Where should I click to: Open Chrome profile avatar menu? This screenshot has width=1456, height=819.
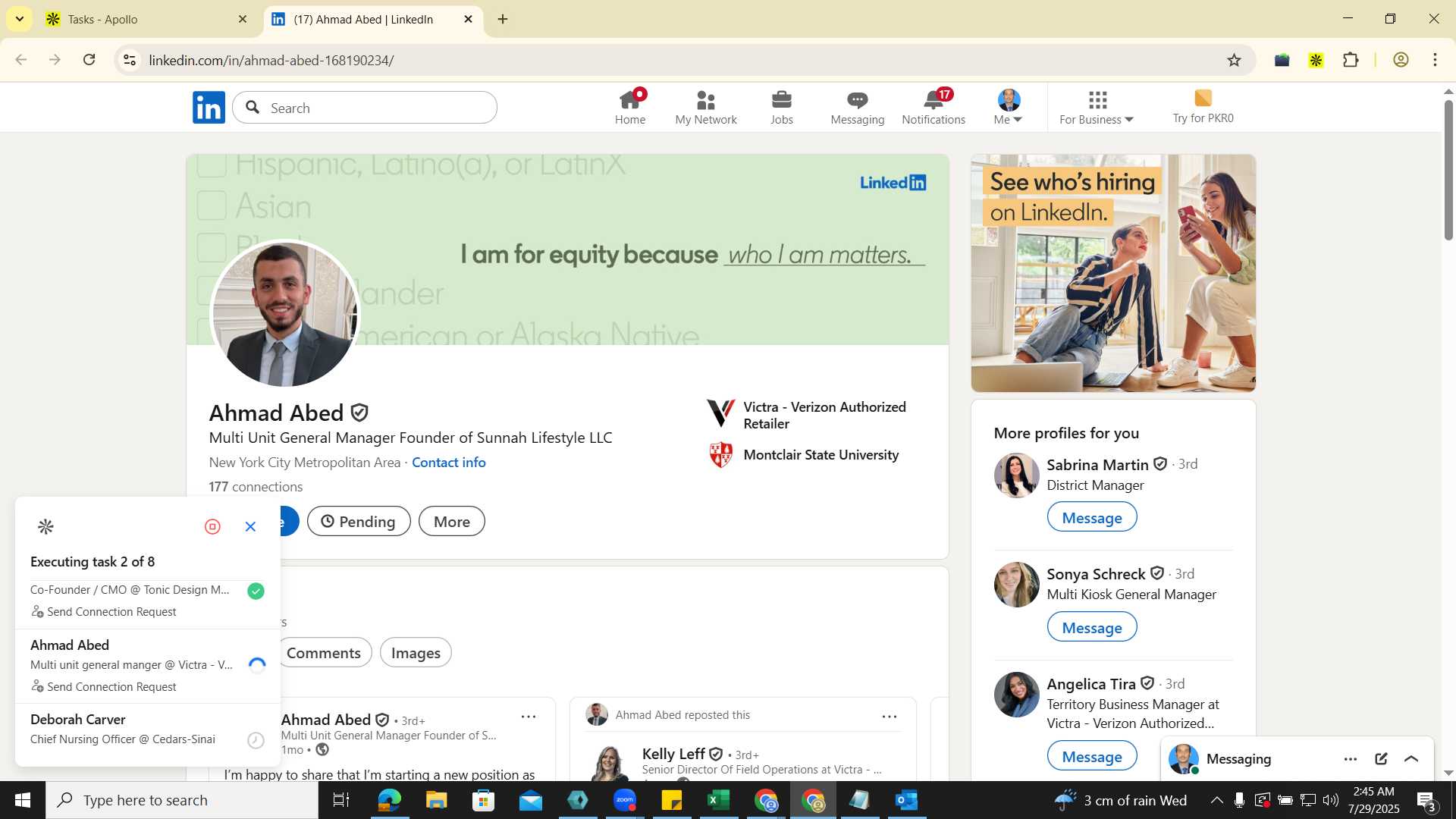point(1401,60)
